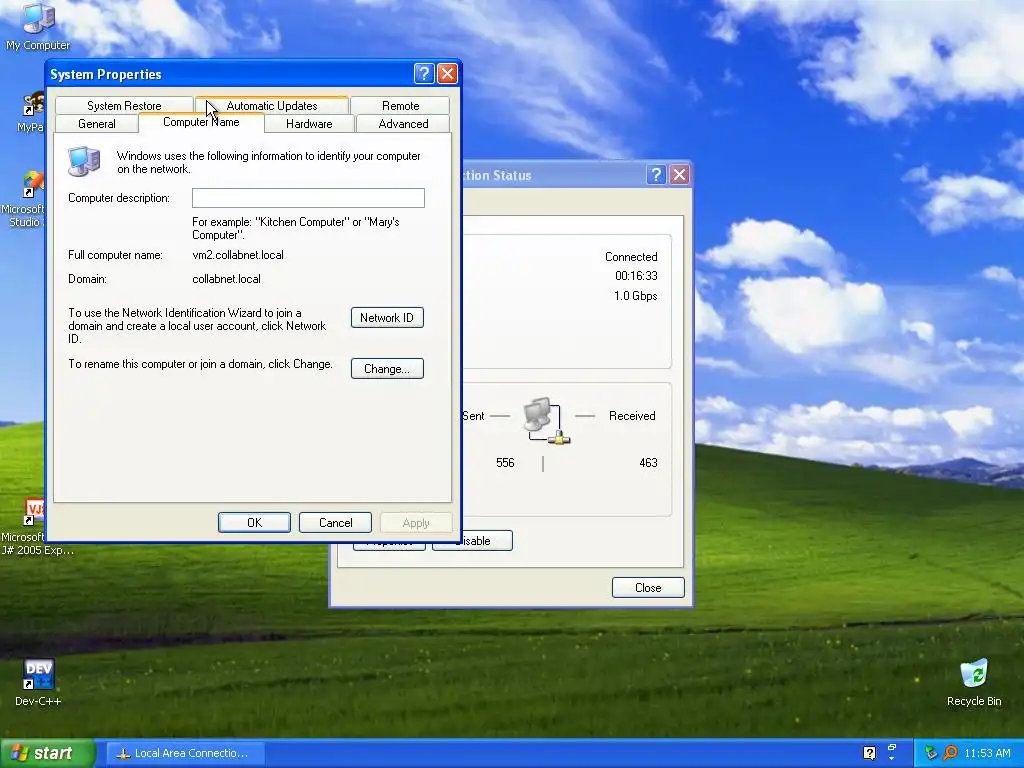Click Cancel in System Properties
Screen dimensions: 1024x768
[x=336, y=522]
